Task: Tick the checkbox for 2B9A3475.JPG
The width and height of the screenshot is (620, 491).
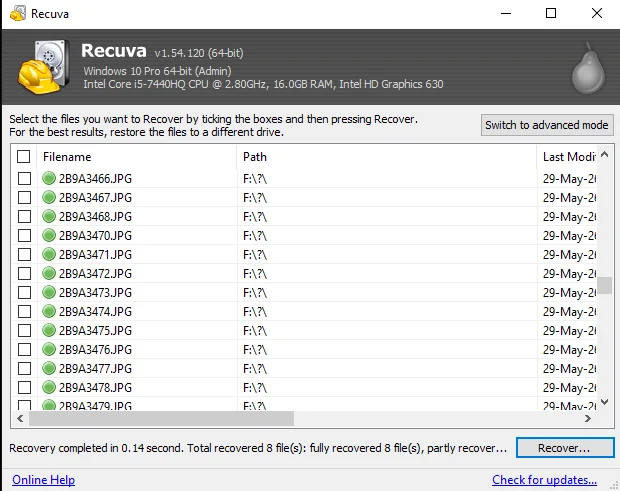Action: (25, 330)
